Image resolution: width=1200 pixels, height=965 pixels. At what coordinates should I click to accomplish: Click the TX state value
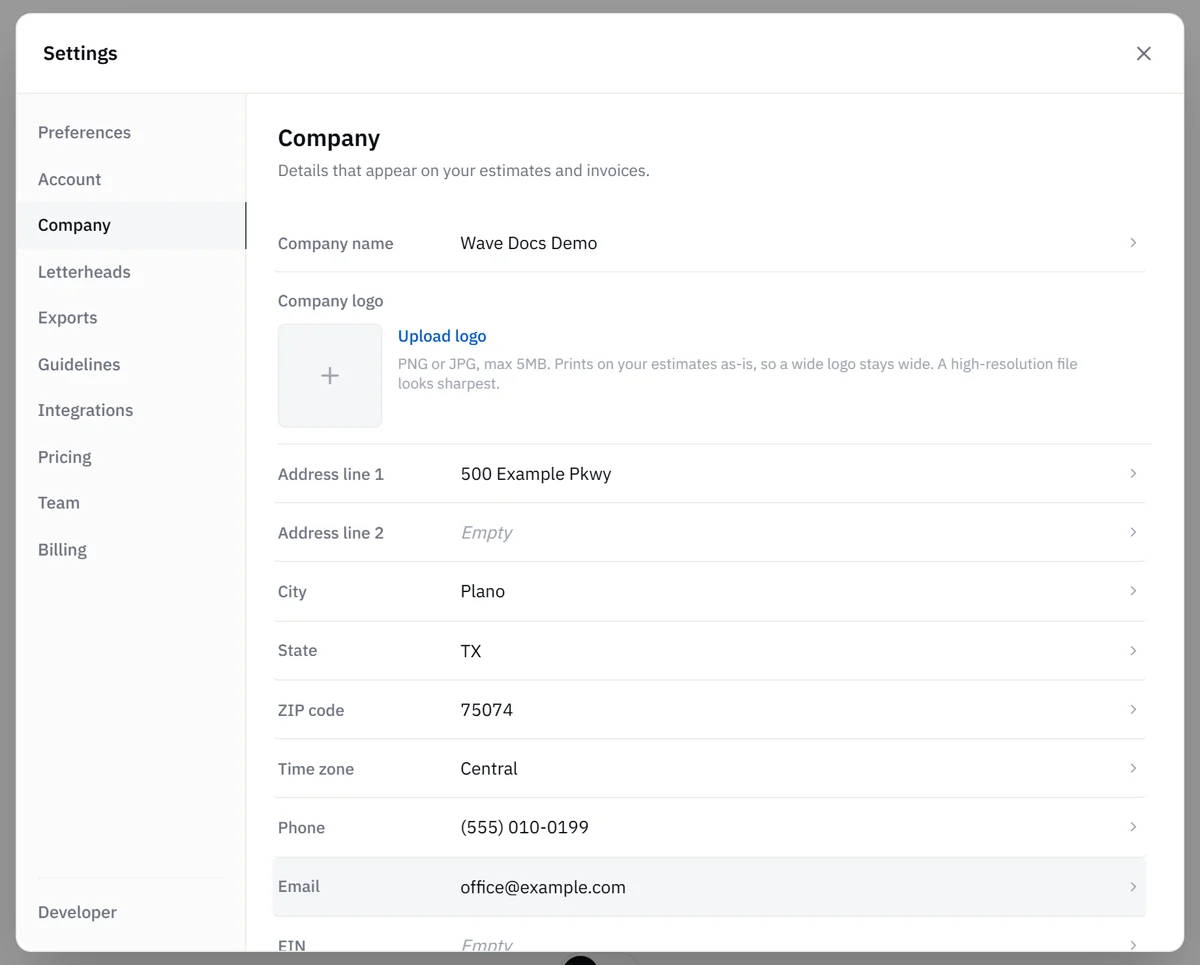(471, 651)
